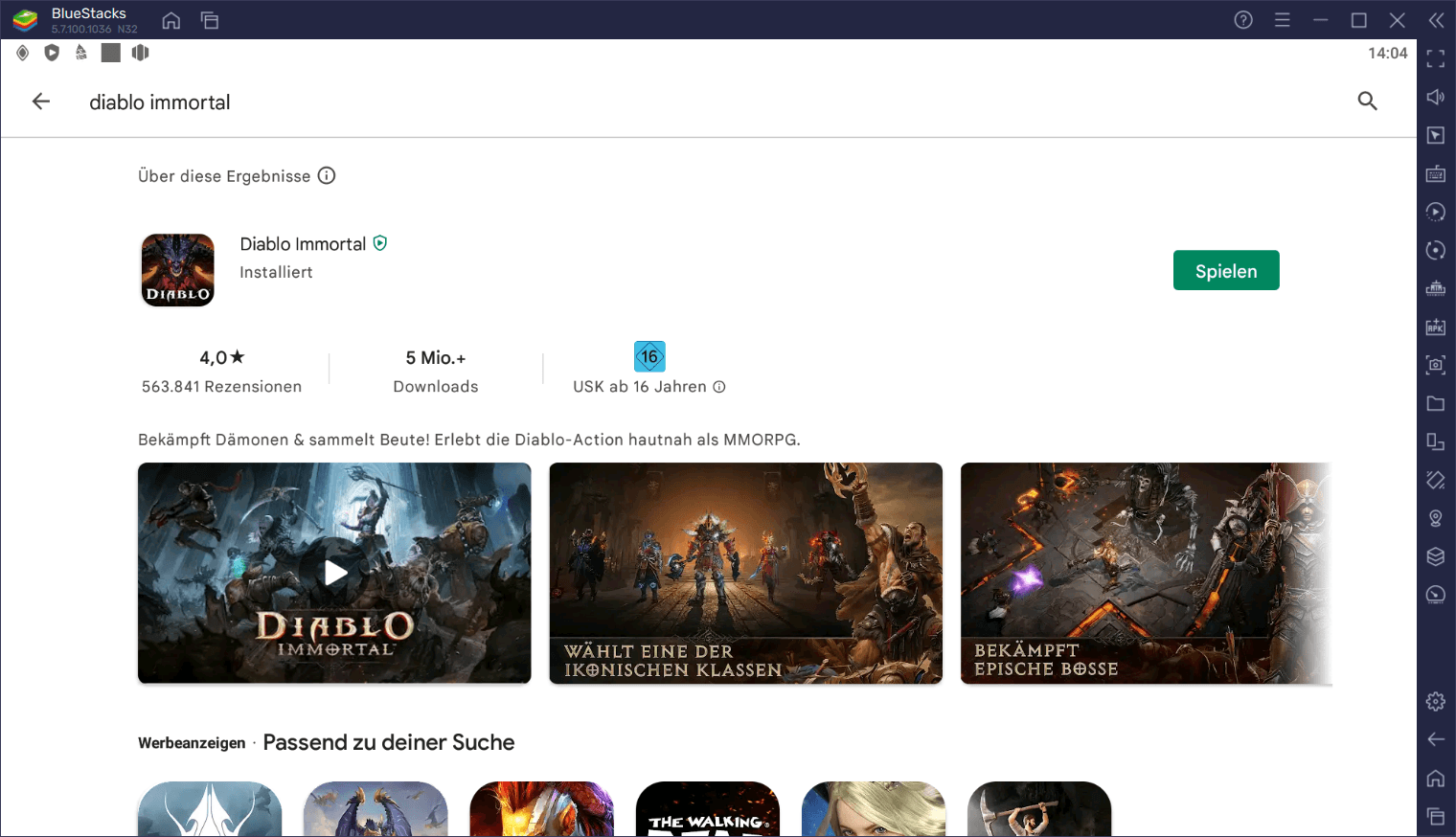The image size is (1456, 837).
Task: Open first suggested app with winged emblem
Action: [x=210, y=809]
